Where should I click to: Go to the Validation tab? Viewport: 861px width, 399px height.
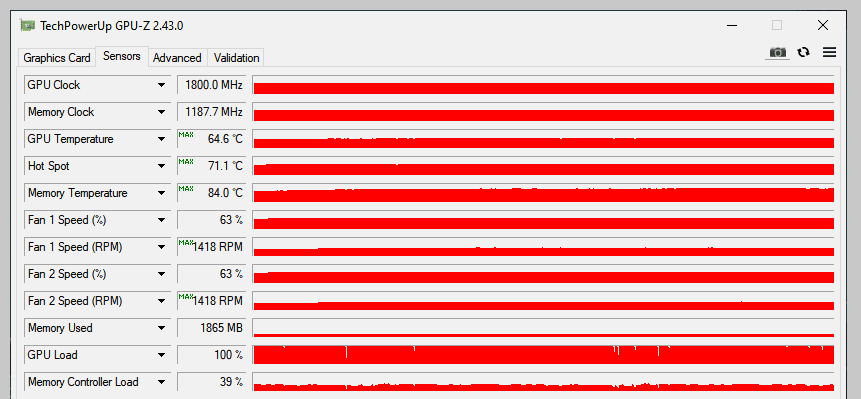pyautogui.click(x=236, y=58)
